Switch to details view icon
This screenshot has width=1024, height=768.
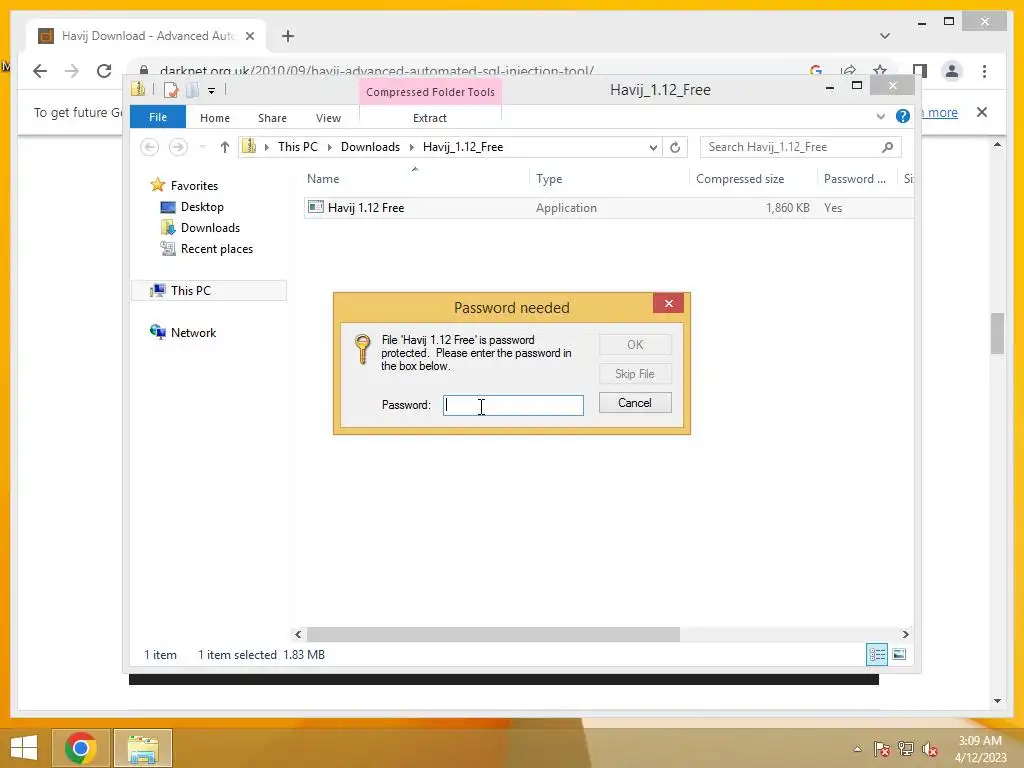(x=877, y=654)
